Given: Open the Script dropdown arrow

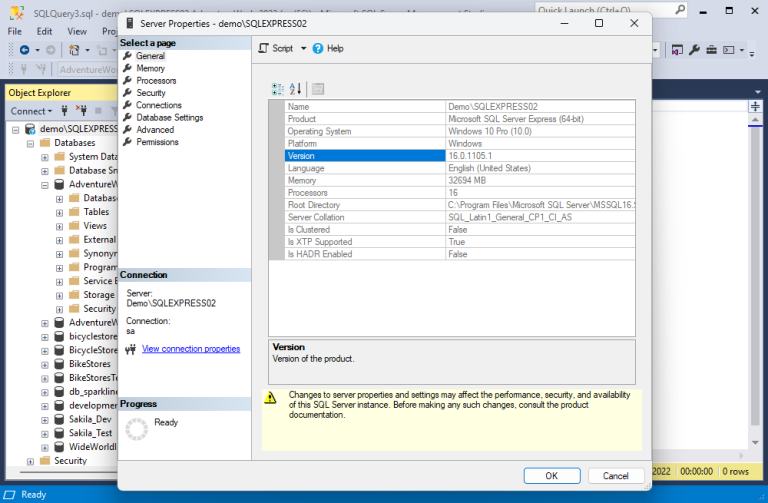Looking at the screenshot, I should click(304, 48).
